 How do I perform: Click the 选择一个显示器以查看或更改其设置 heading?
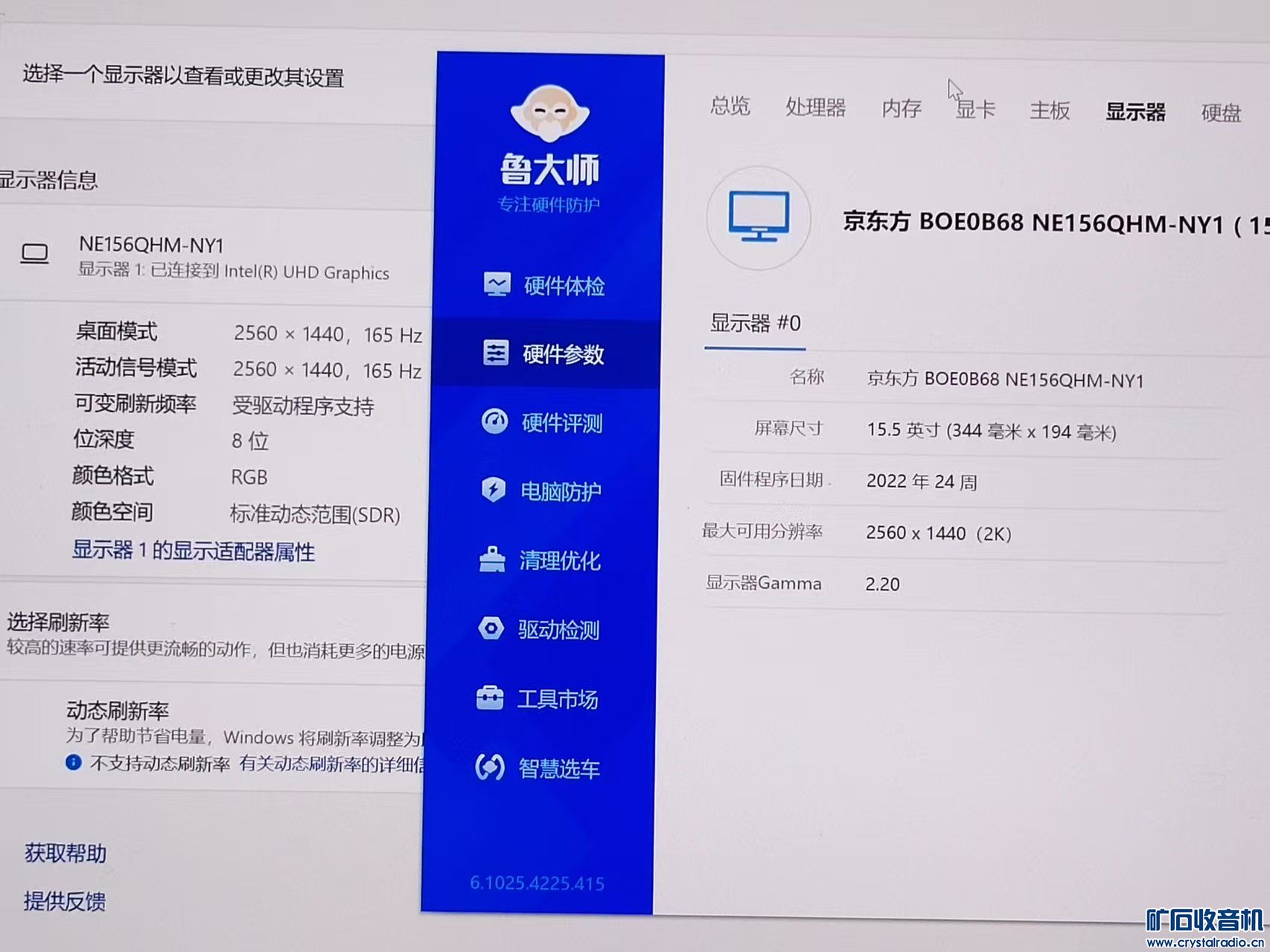click(x=183, y=75)
